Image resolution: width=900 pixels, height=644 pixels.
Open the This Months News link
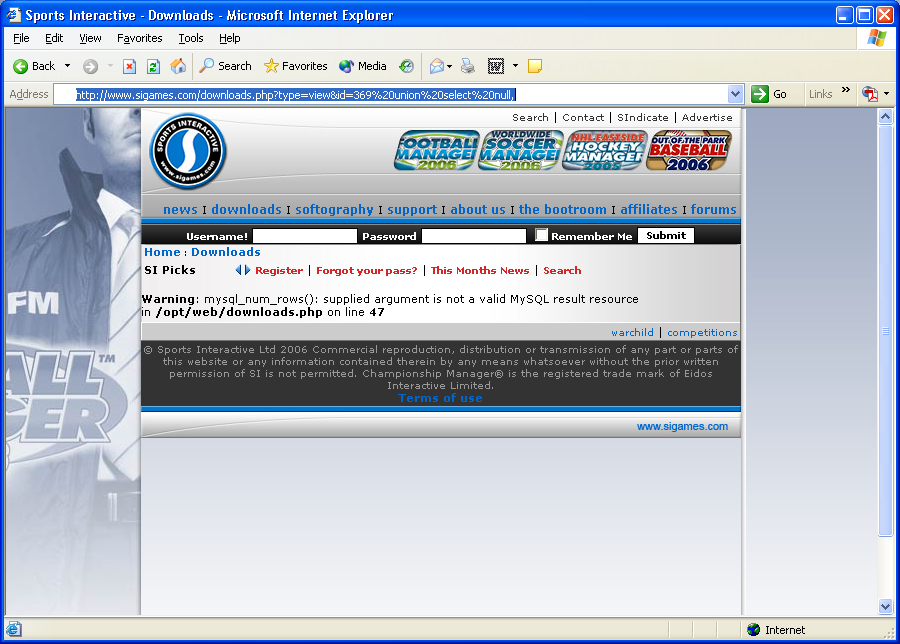(x=480, y=270)
